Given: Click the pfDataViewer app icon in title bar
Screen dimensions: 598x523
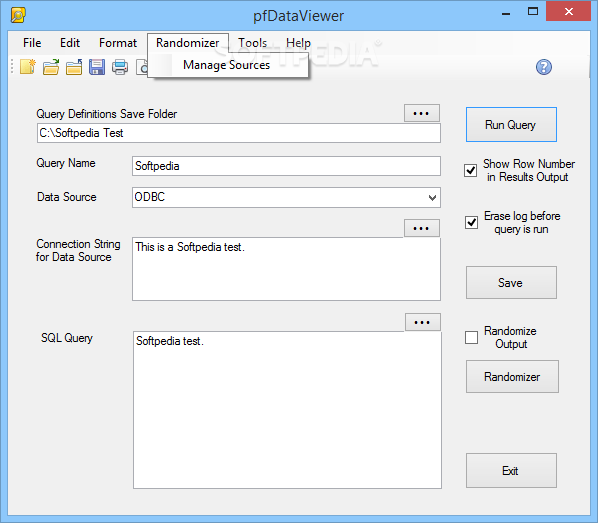Looking at the screenshot, I should tap(18, 15).
